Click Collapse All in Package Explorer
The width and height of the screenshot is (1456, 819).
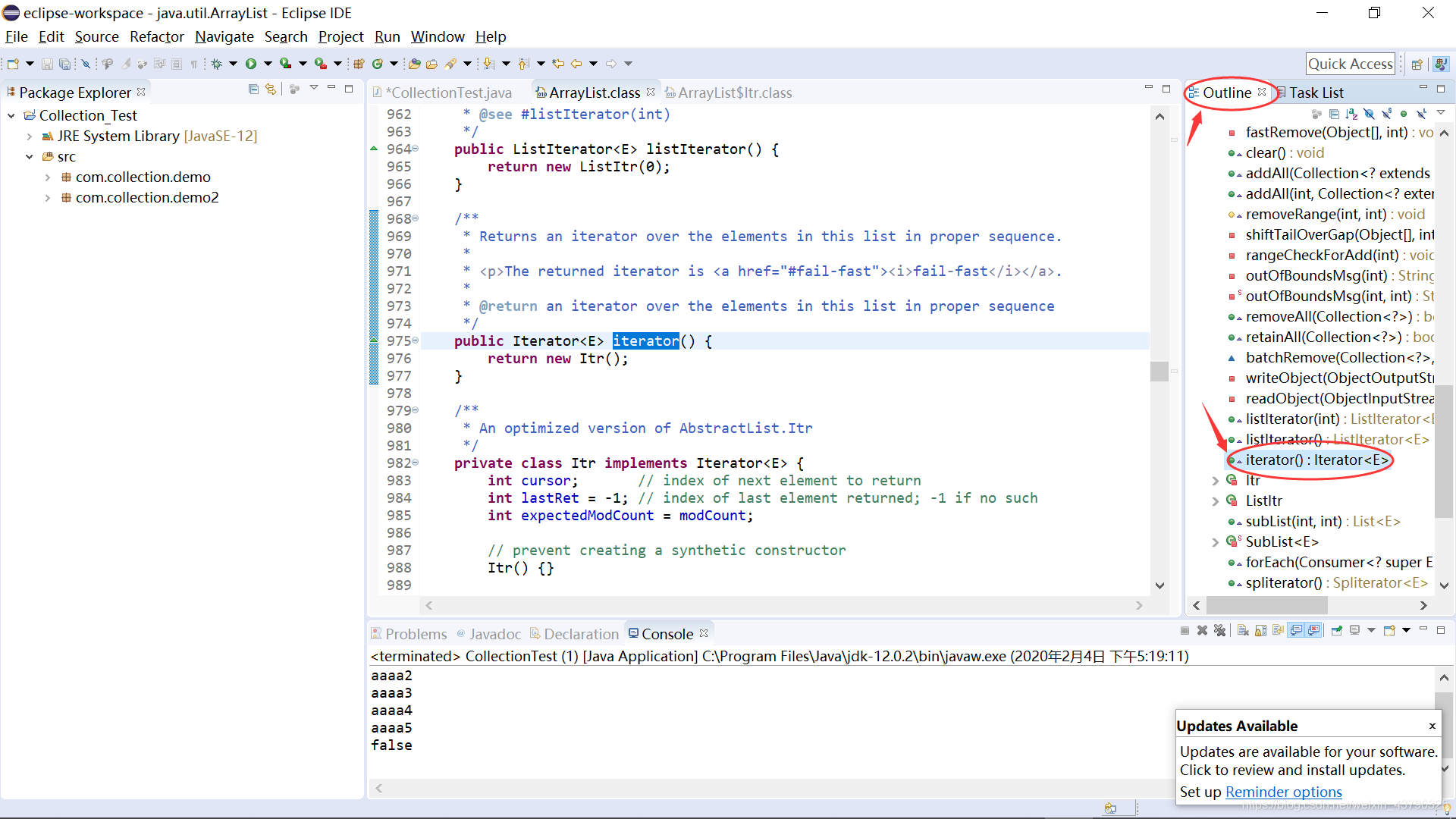coord(253,89)
